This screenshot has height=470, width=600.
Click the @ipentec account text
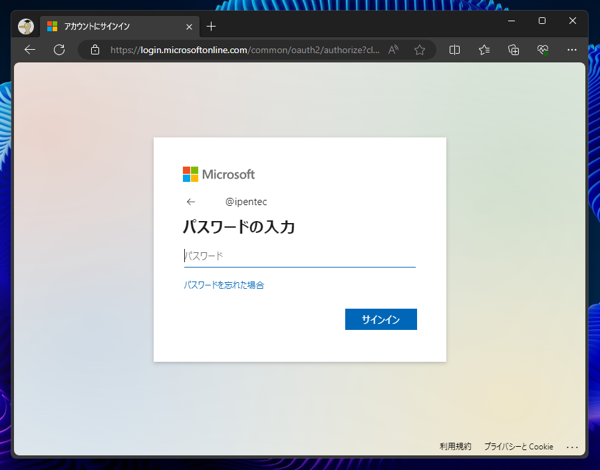coord(246,202)
